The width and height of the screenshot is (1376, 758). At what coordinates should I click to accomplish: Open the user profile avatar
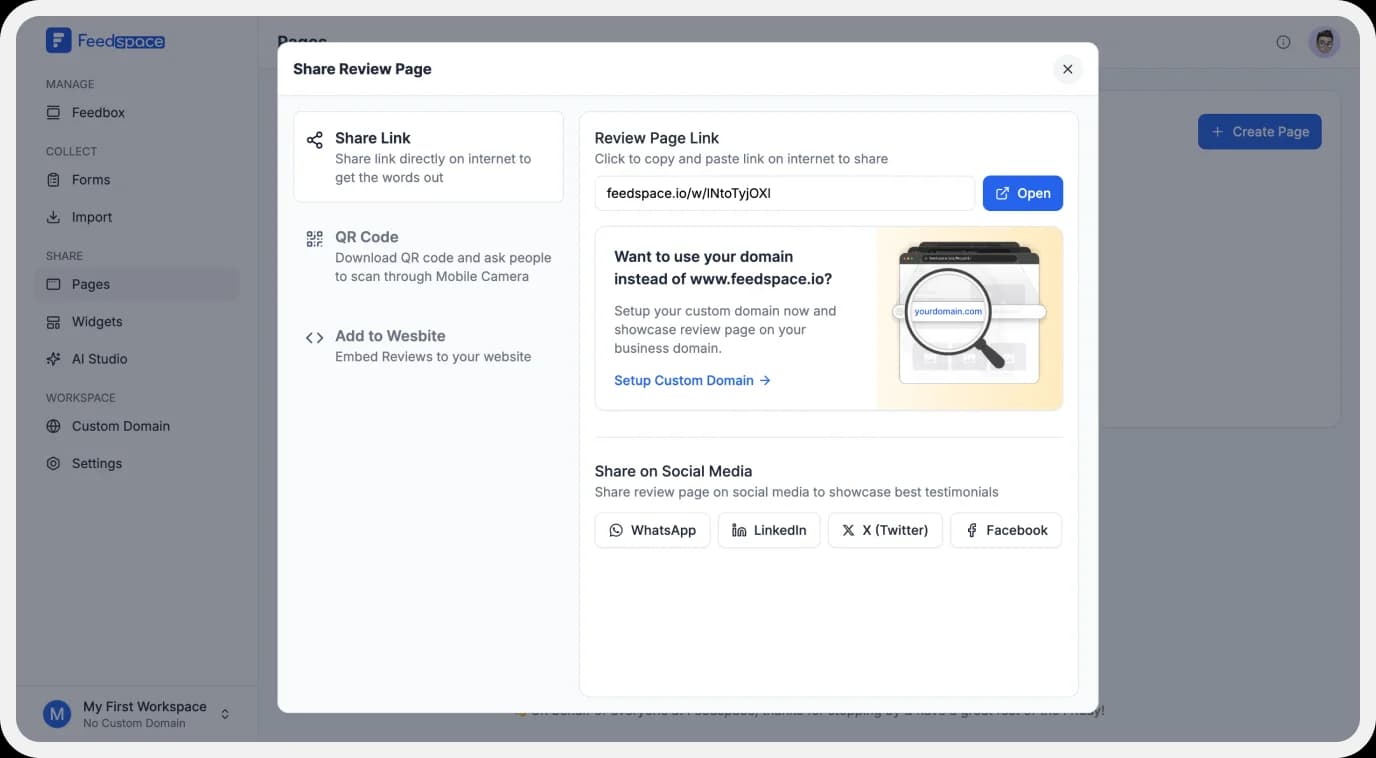click(x=1324, y=42)
